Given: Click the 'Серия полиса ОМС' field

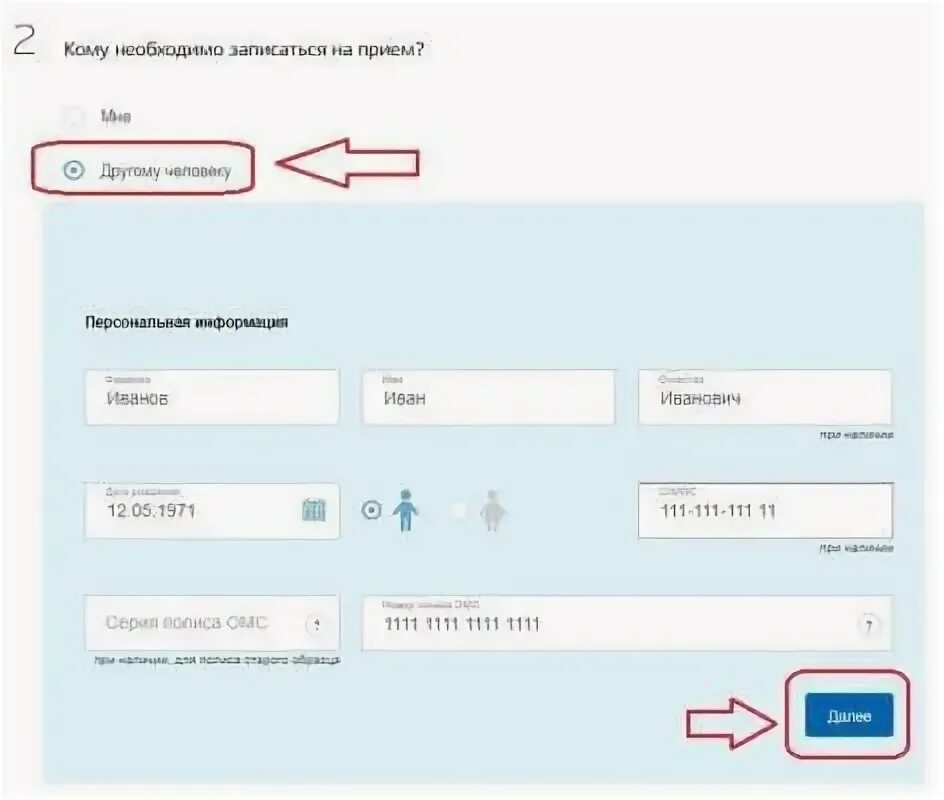Looking at the screenshot, I should coord(212,623).
